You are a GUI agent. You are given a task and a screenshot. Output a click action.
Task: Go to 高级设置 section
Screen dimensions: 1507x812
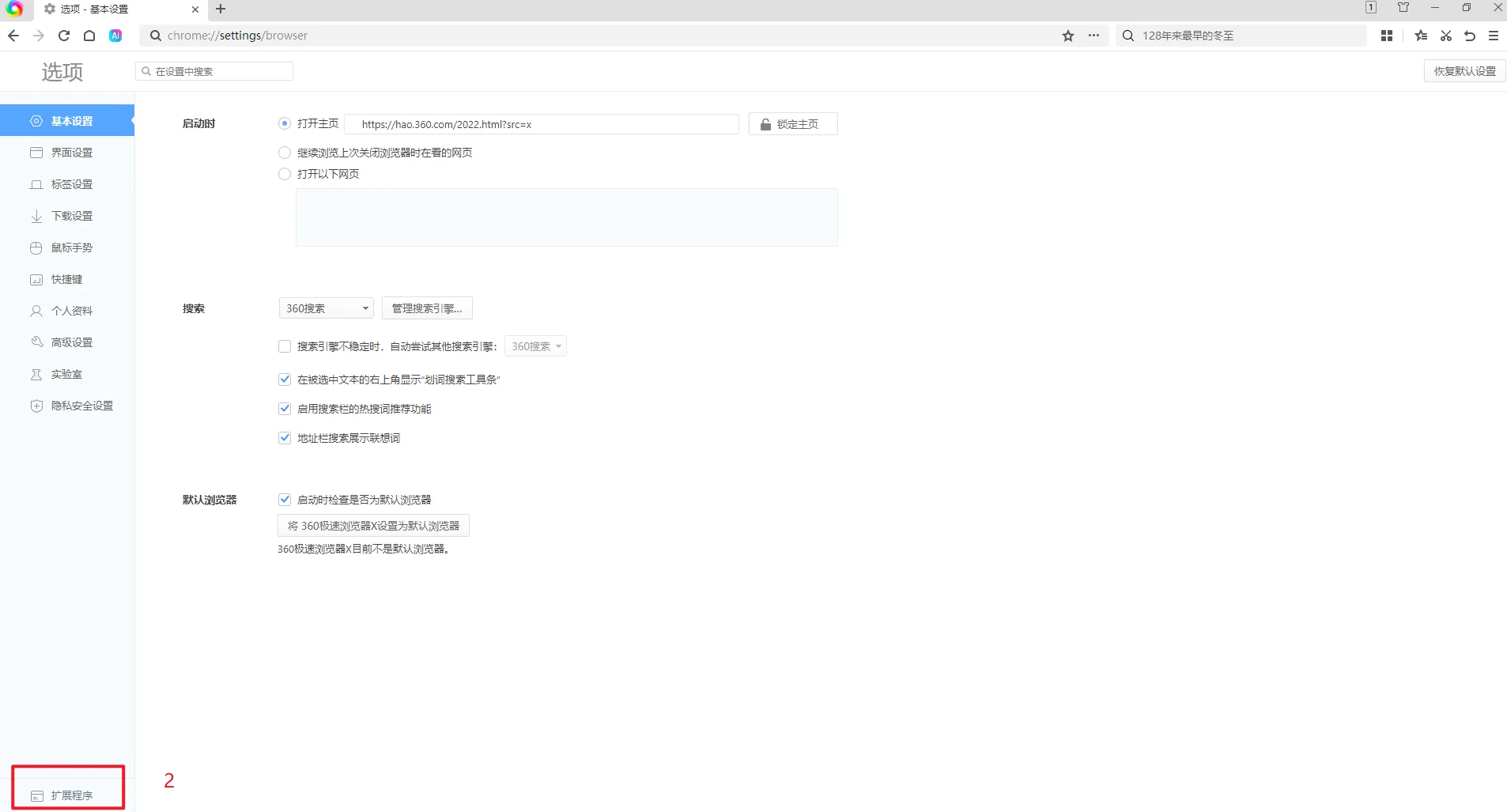point(67,342)
